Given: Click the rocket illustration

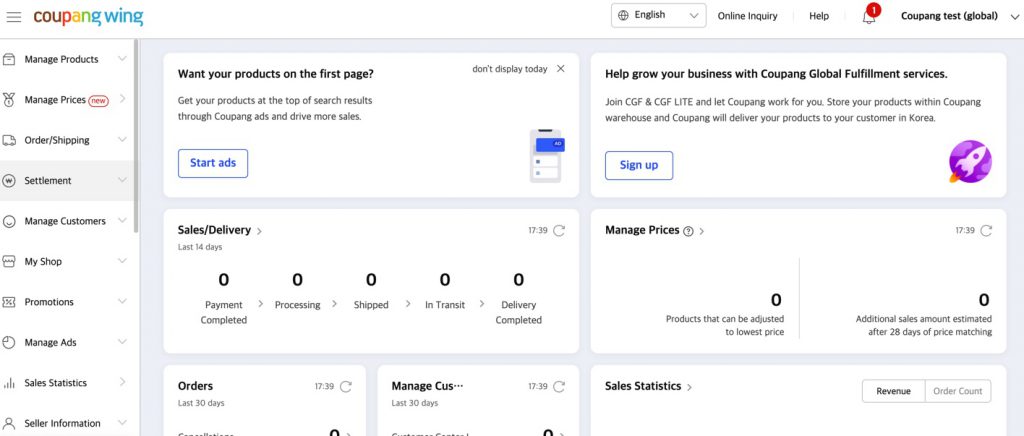Looking at the screenshot, I should coord(970,161).
